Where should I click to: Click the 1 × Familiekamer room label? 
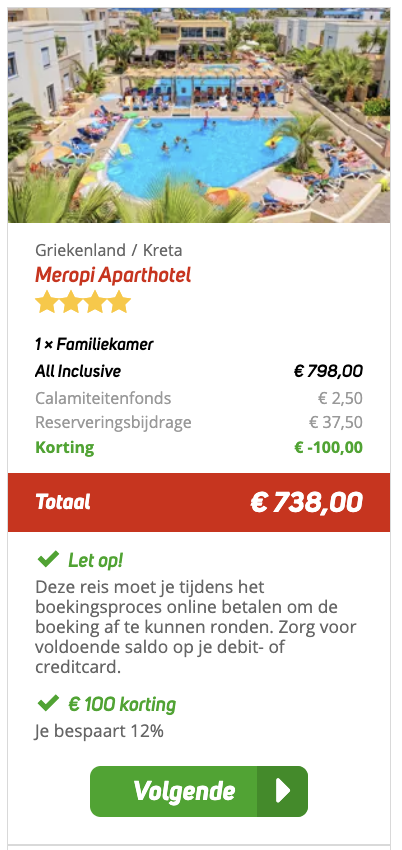pyautogui.click(x=94, y=344)
